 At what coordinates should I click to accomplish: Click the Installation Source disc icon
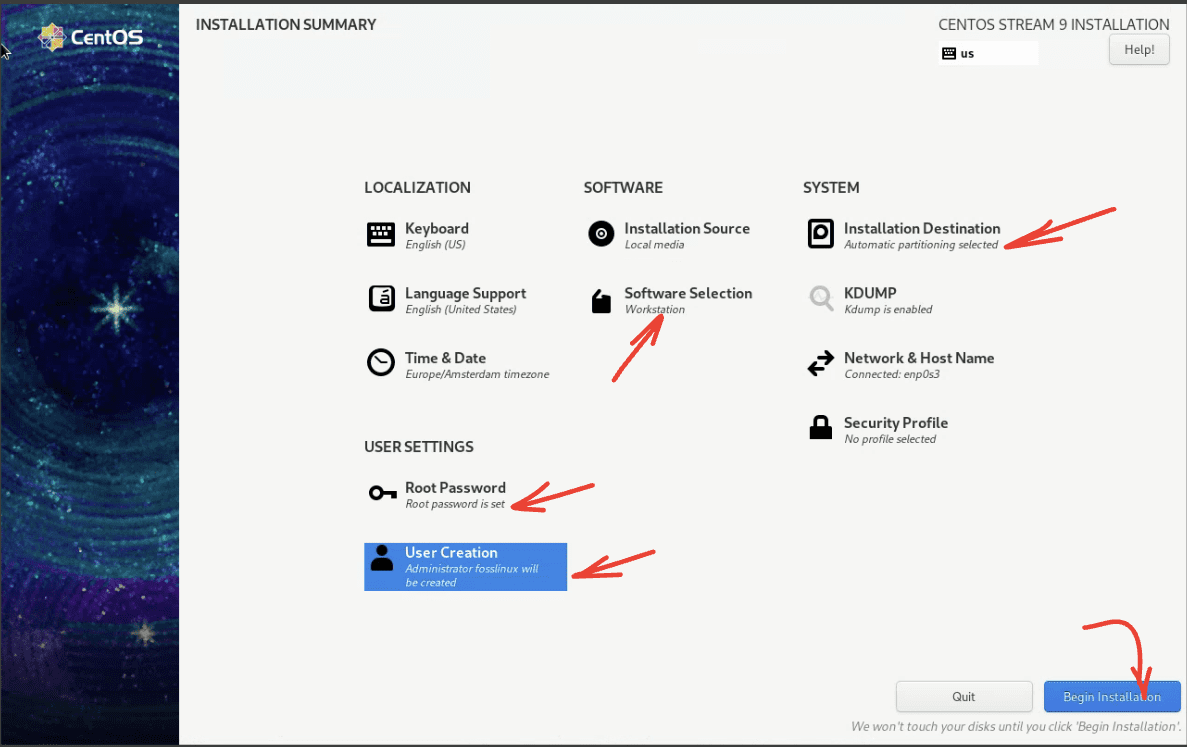[601, 234]
